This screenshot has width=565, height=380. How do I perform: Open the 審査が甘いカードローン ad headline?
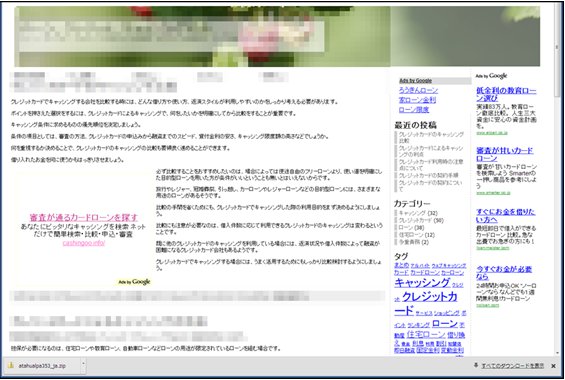(504, 154)
